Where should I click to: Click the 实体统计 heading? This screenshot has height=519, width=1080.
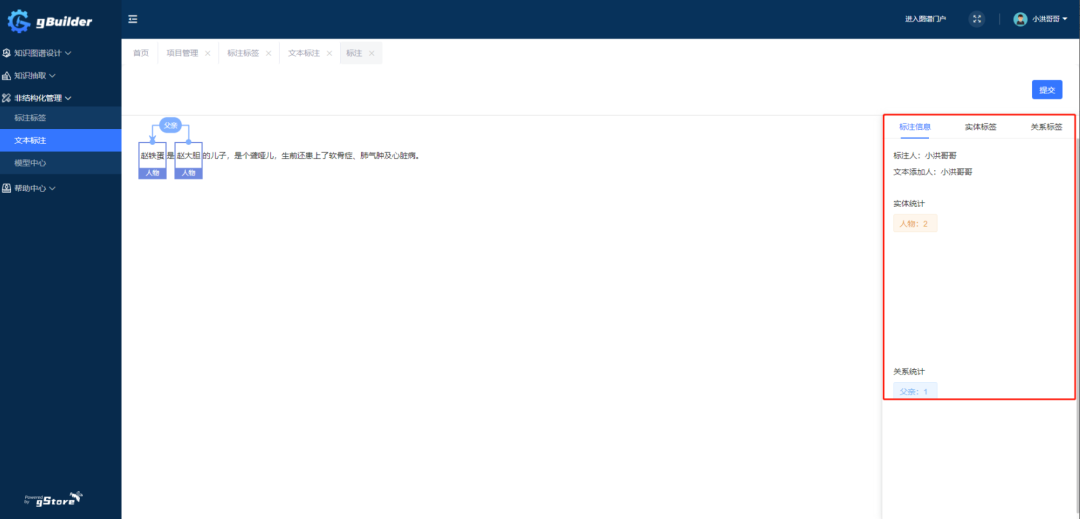(909, 204)
